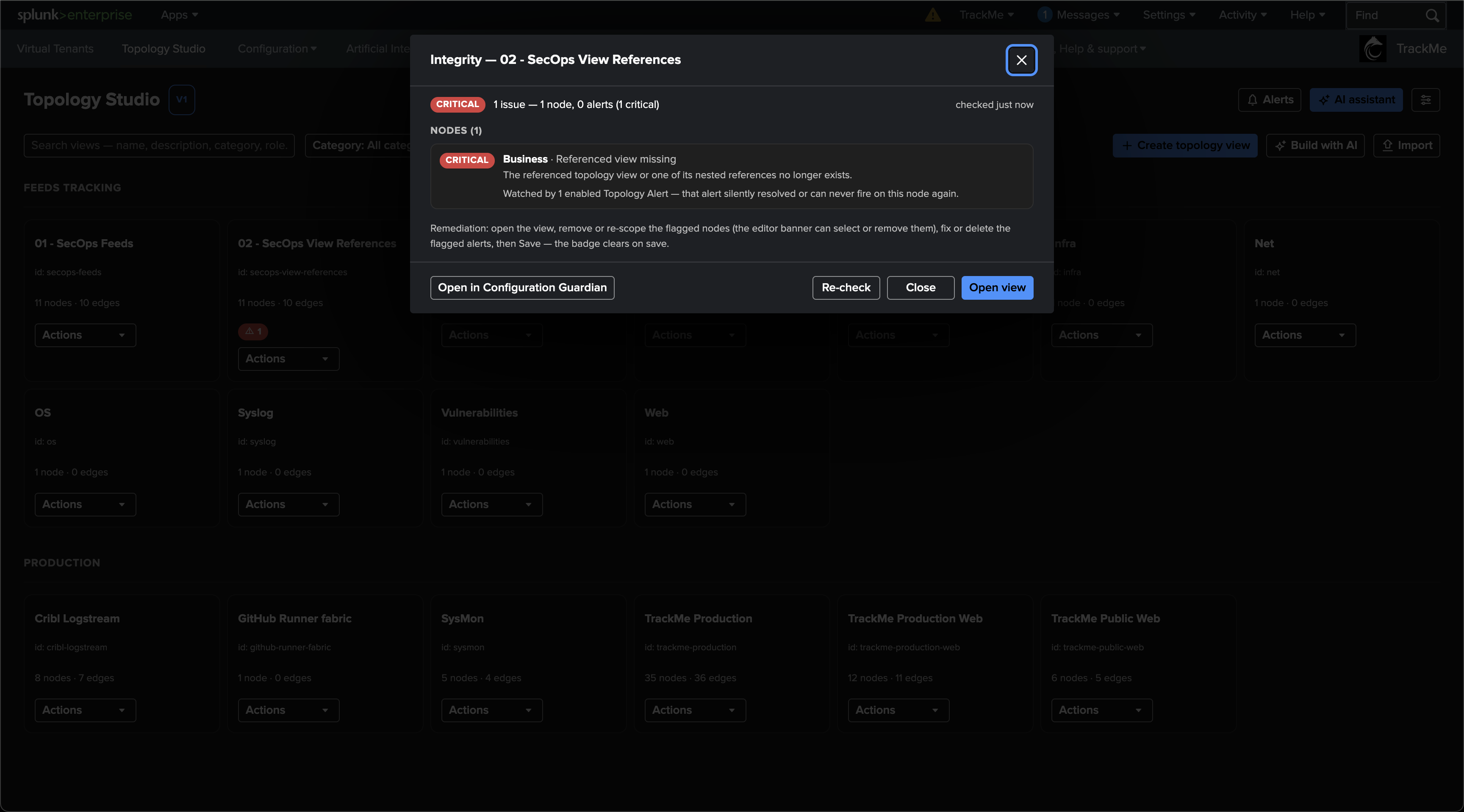Click the Search views input field
This screenshot has width=1464, height=812.
pos(159,145)
